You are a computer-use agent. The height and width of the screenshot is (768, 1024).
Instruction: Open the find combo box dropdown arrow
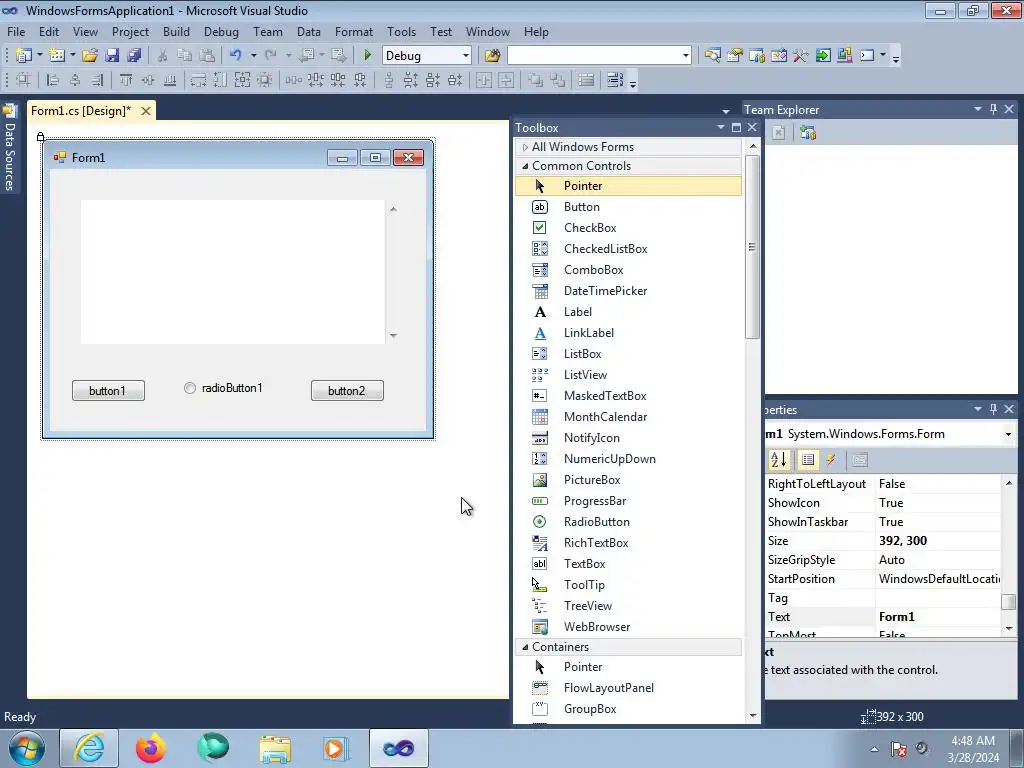685,56
